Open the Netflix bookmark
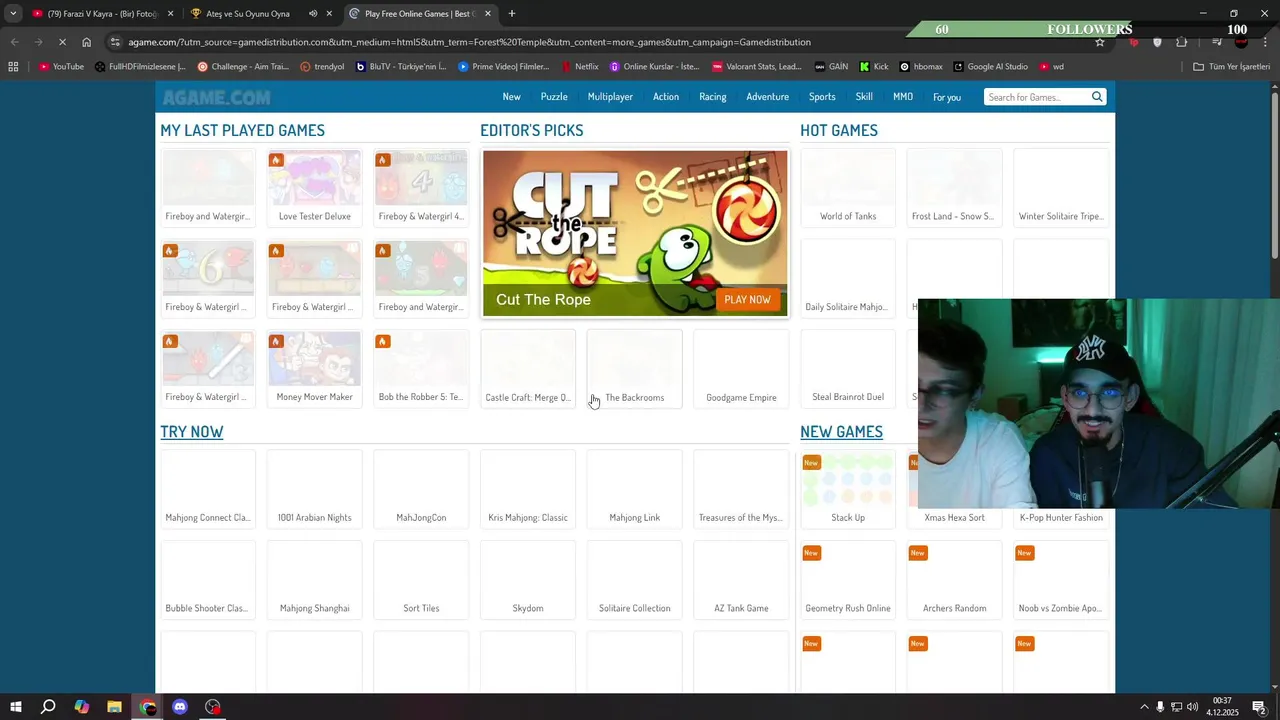The width and height of the screenshot is (1280, 720). [x=580, y=67]
